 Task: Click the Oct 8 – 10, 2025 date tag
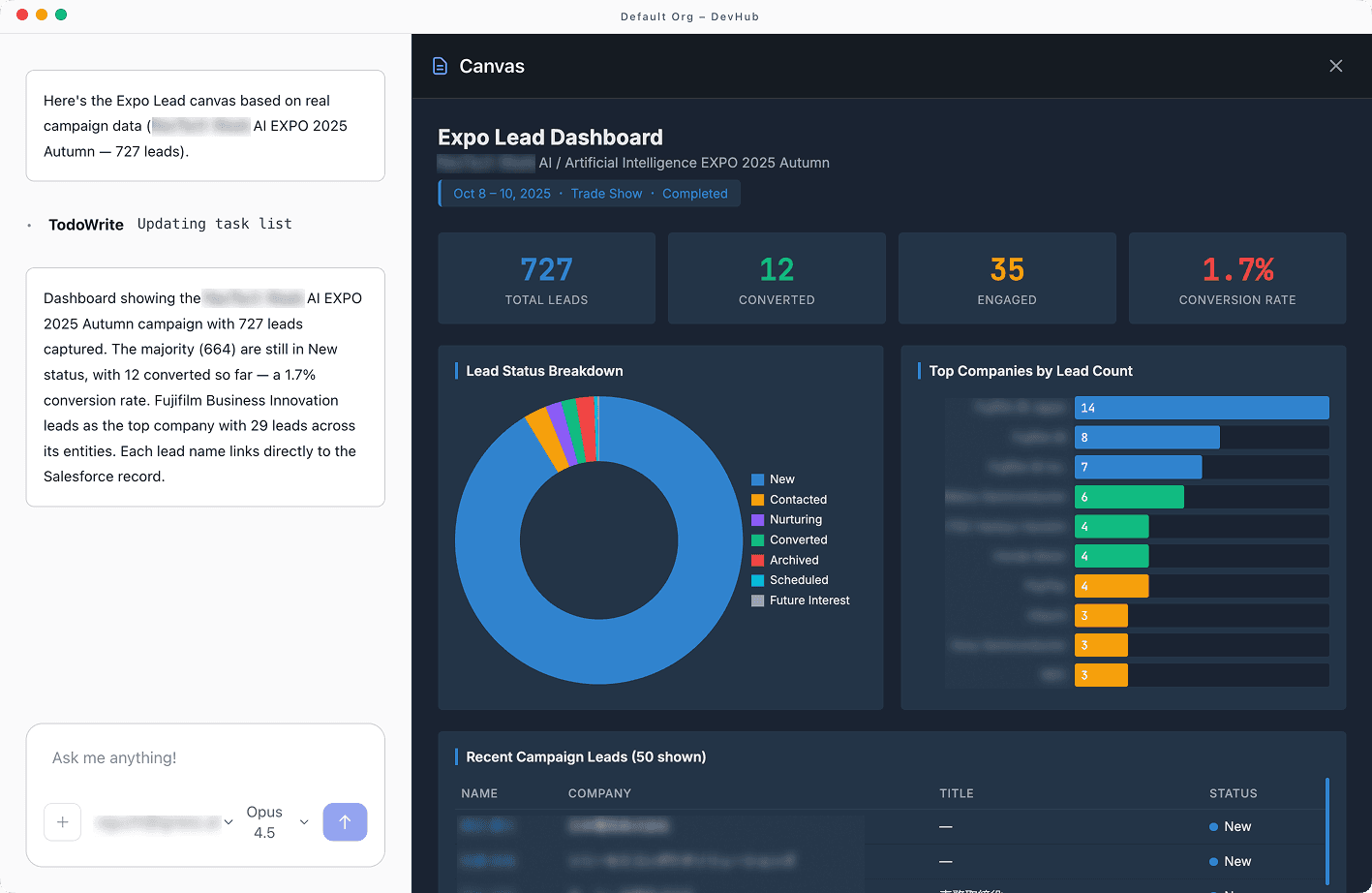pyautogui.click(x=502, y=194)
